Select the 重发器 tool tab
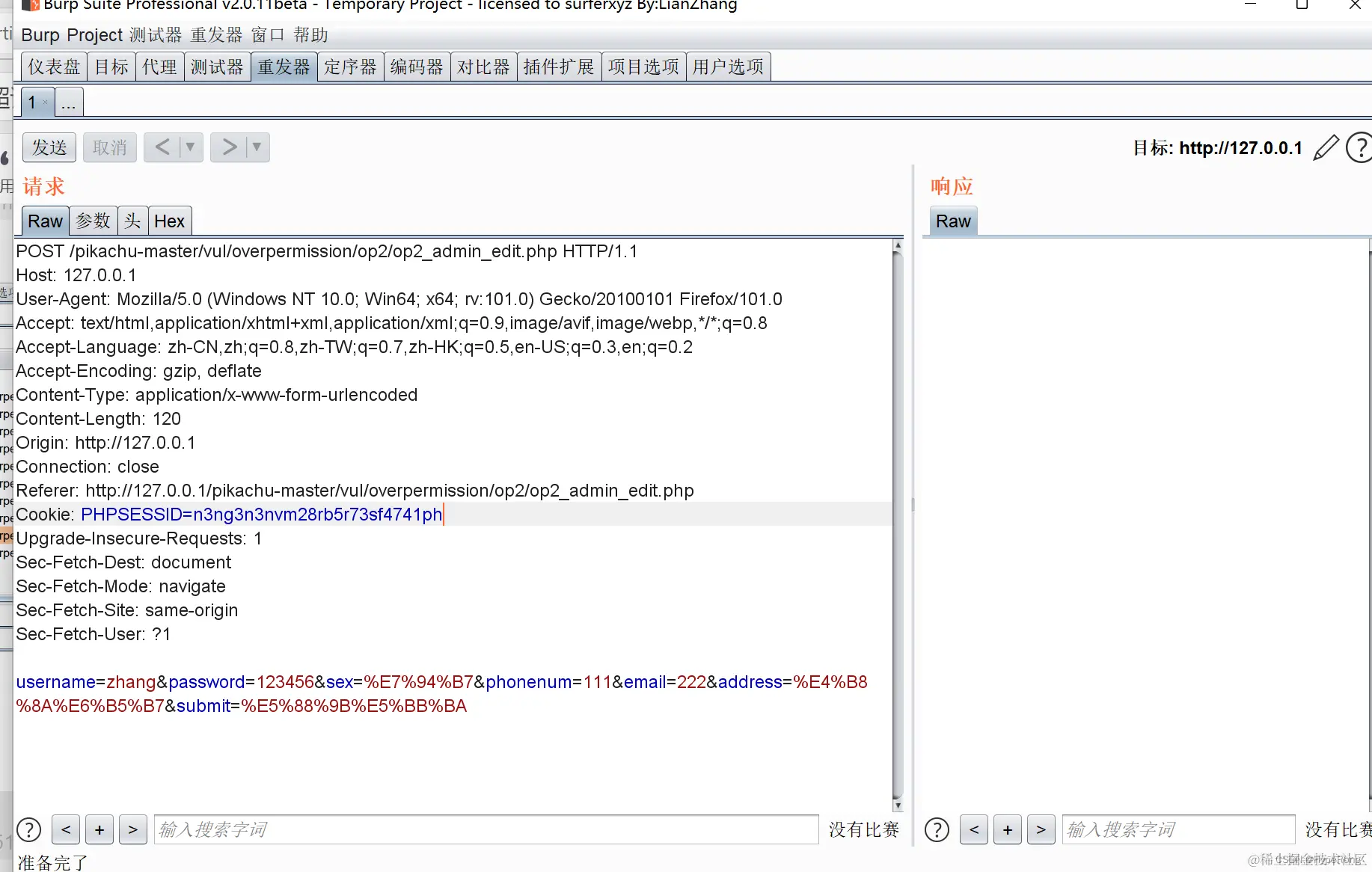Image resolution: width=1372 pixels, height=872 pixels. point(284,67)
